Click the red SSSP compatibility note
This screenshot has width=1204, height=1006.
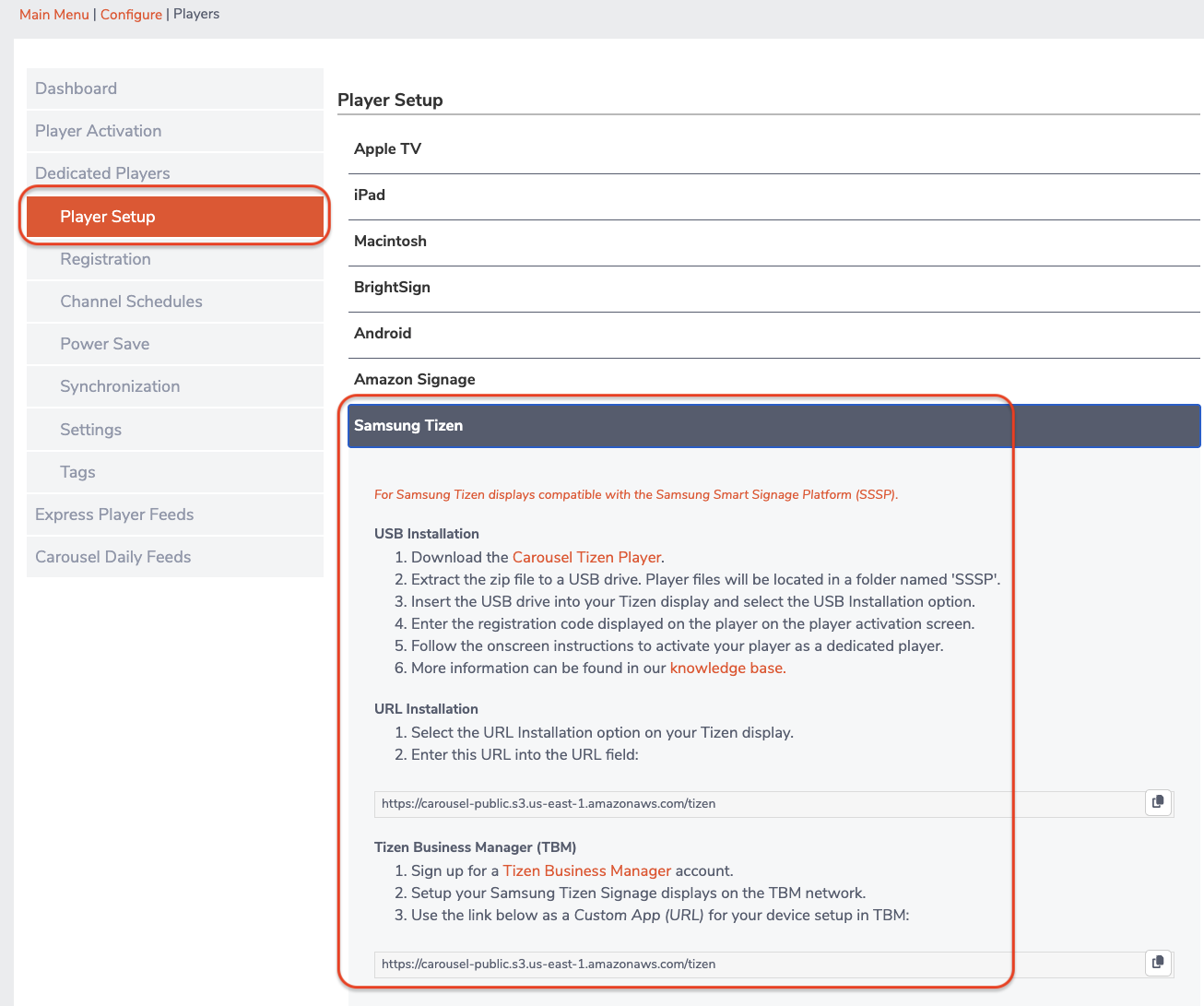click(636, 494)
